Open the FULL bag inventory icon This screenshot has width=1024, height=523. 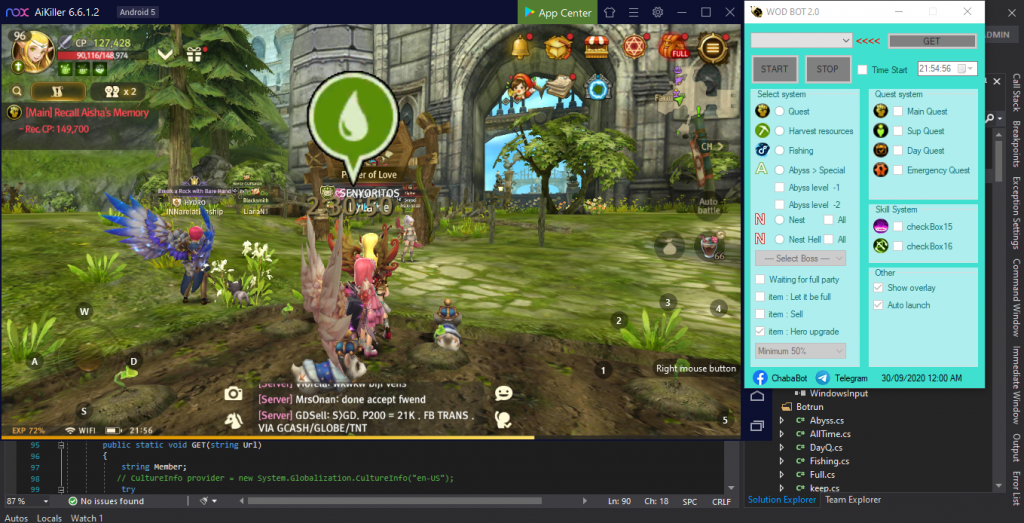click(x=674, y=46)
